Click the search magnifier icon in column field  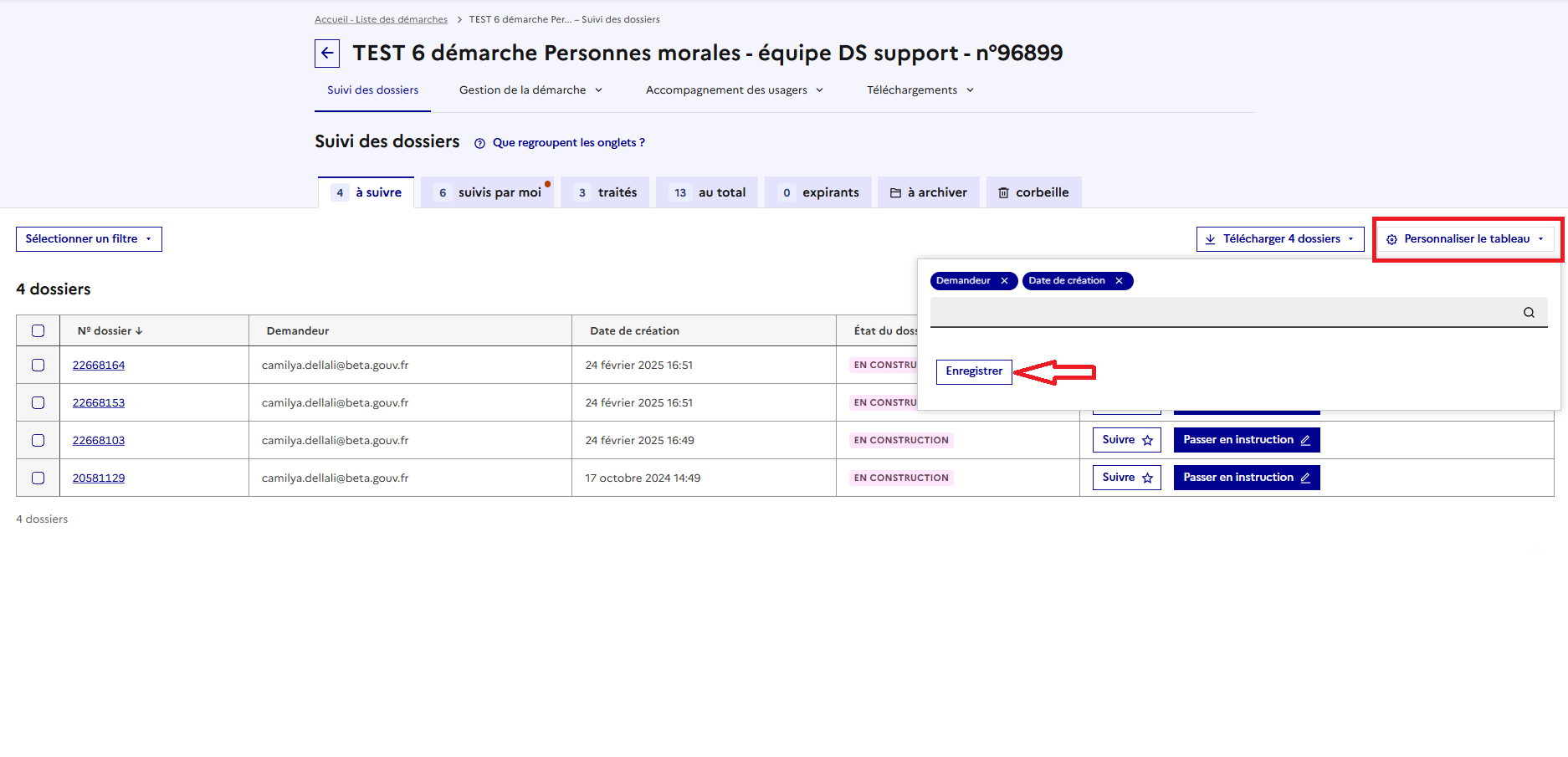(x=1529, y=313)
